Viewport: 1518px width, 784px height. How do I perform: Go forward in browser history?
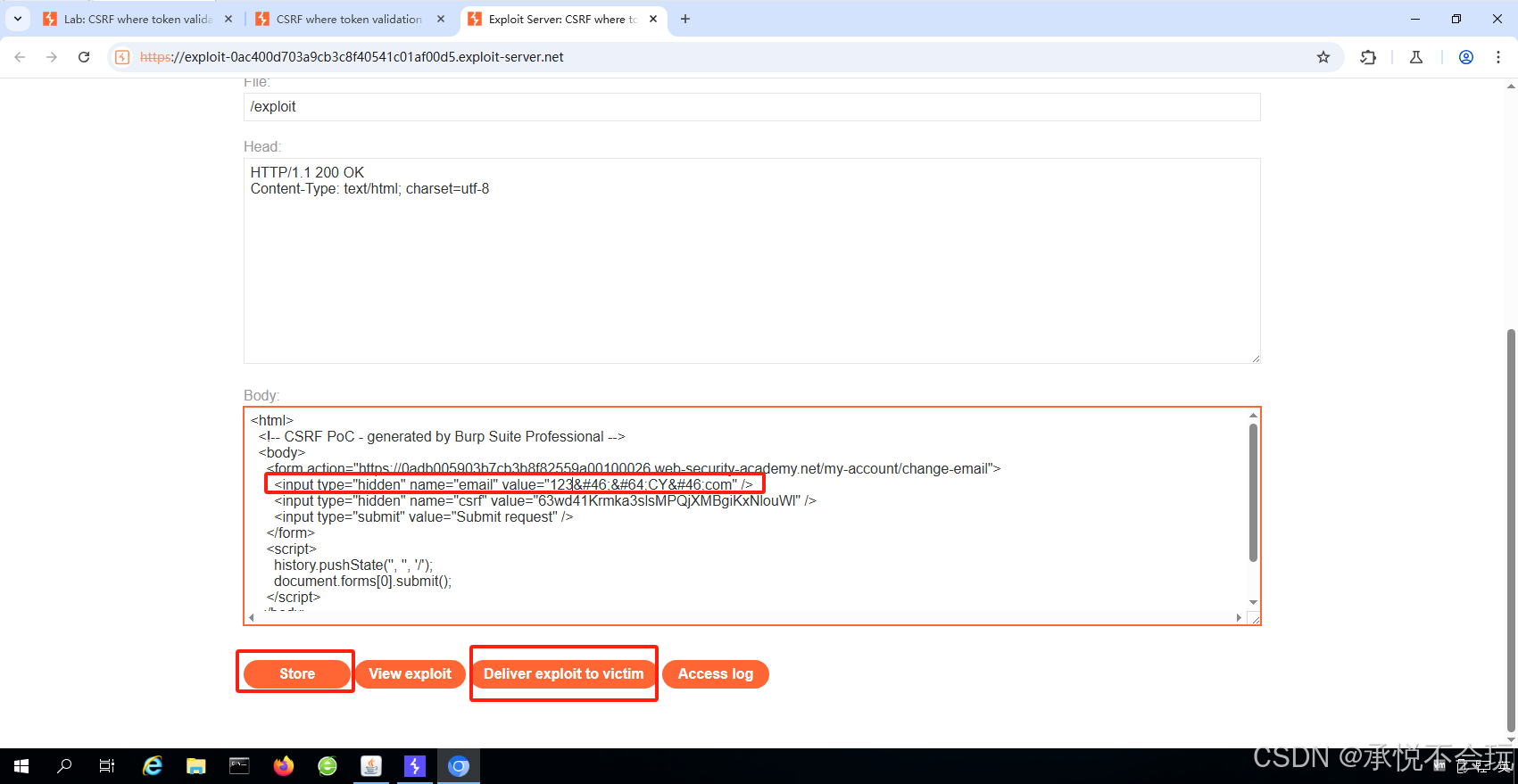(52, 57)
